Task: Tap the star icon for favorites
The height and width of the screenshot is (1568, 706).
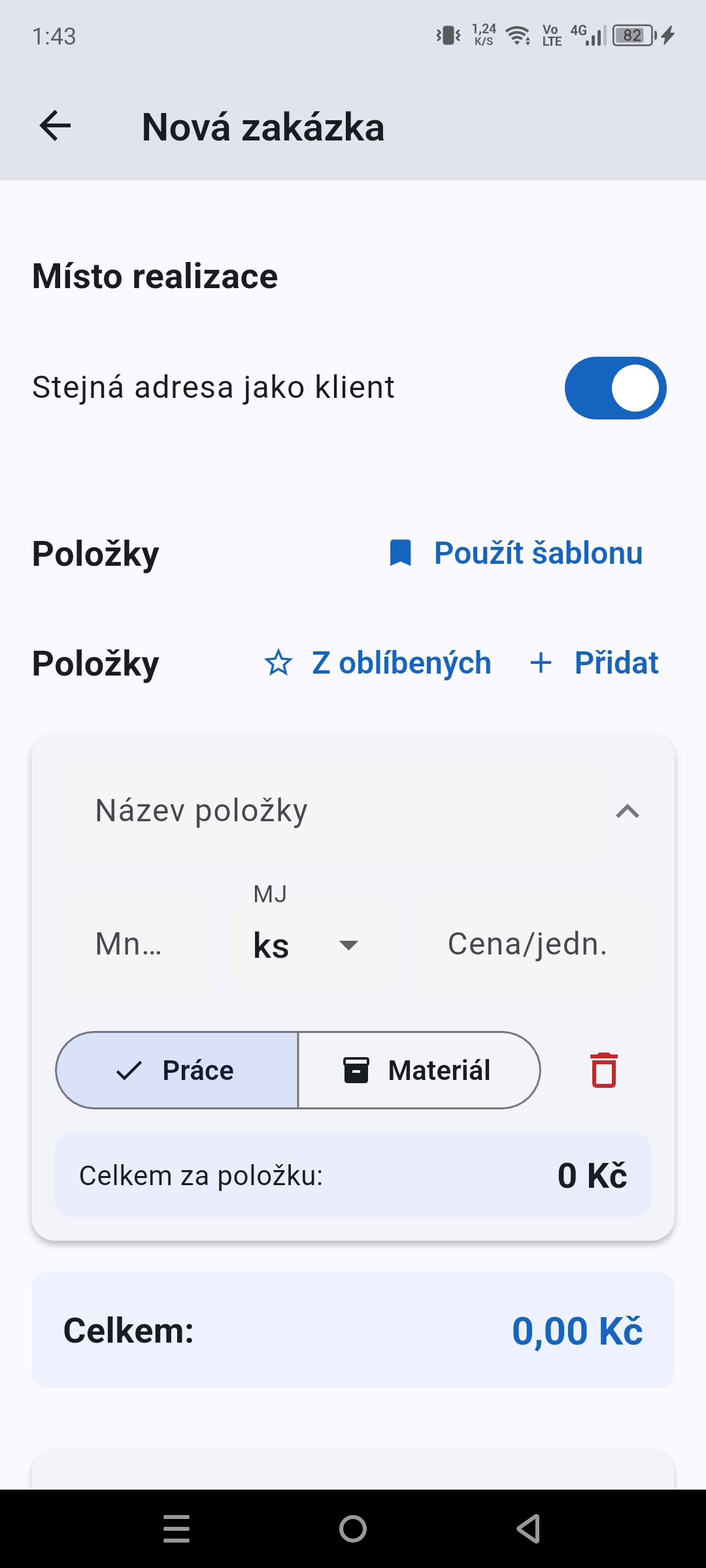Action: [x=278, y=663]
